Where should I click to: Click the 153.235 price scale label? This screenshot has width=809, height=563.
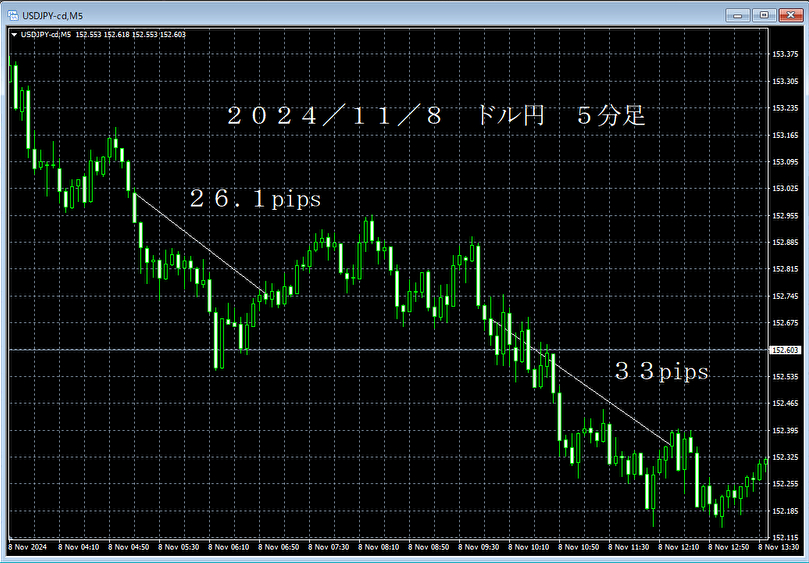click(x=785, y=108)
